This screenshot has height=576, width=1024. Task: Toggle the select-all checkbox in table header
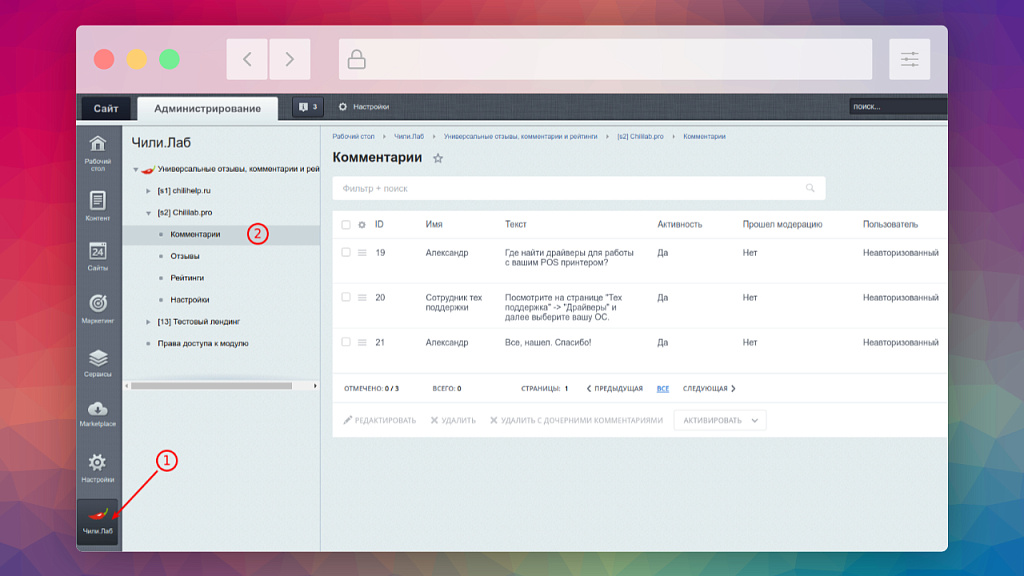[x=346, y=225]
